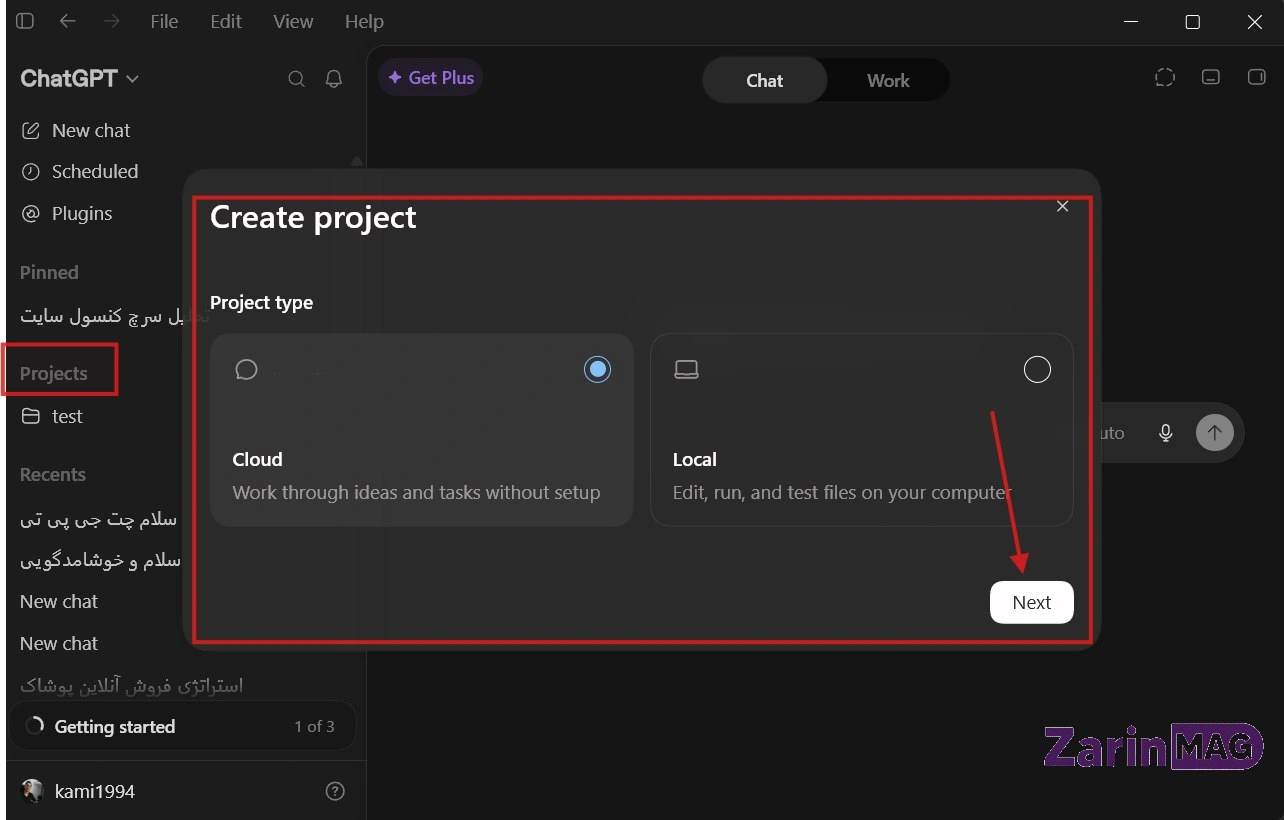Open the File menu
The width and height of the screenshot is (1284, 820).
164,21
